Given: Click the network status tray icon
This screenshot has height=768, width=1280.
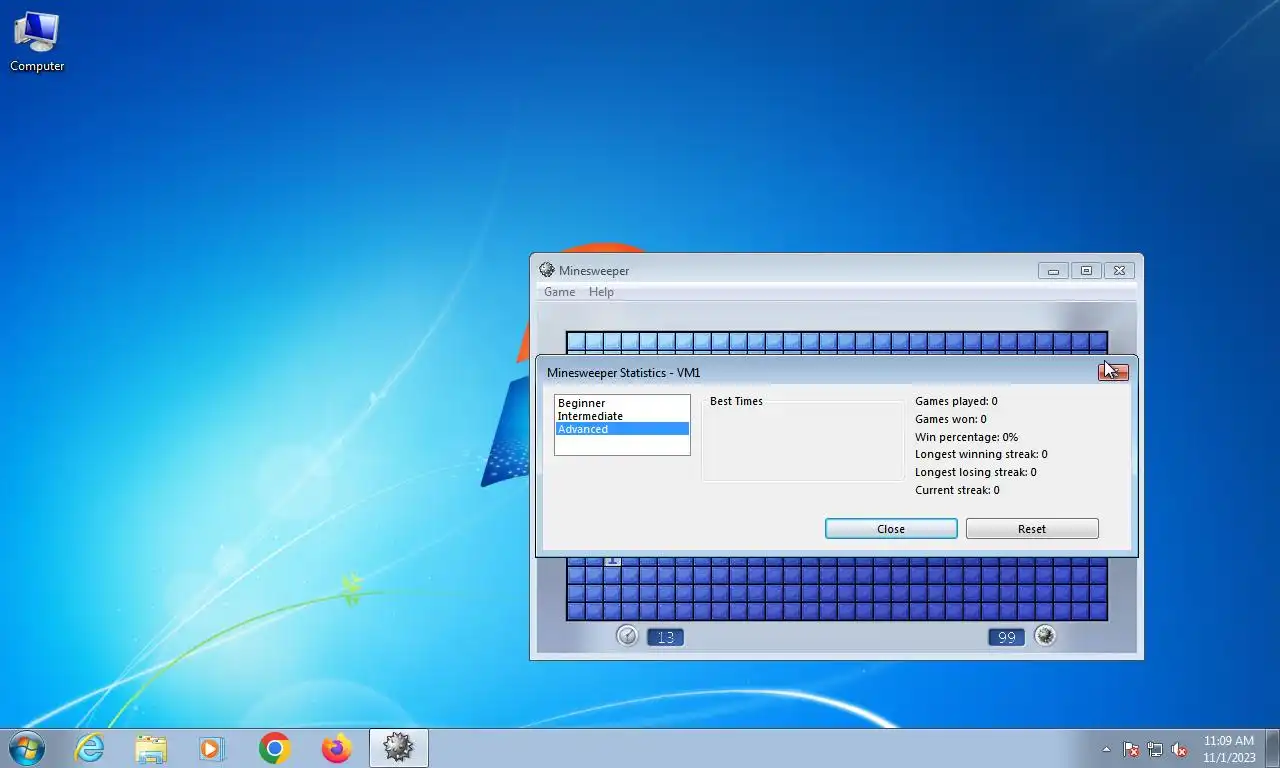Looking at the screenshot, I should (x=1155, y=749).
